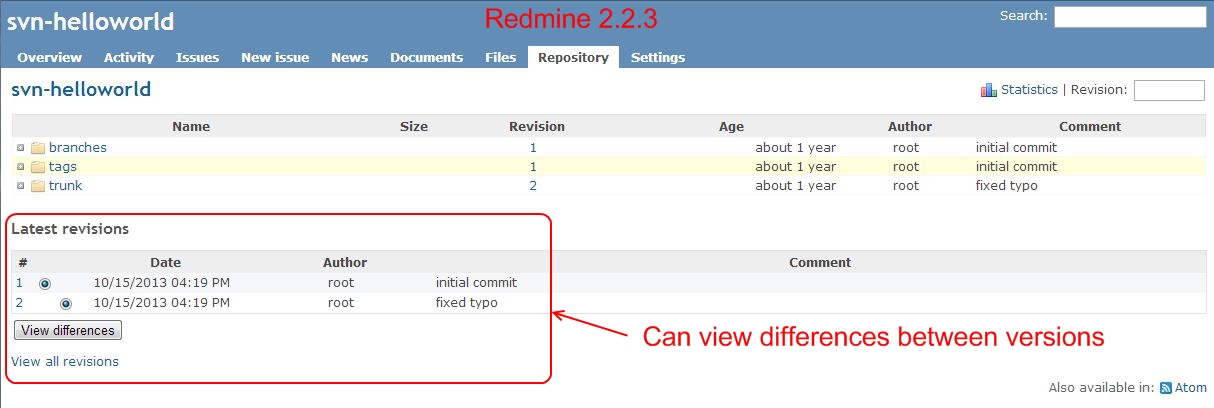
Task: Click the 'initial commit' comment in Latest revisions
Action: click(x=476, y=283)
